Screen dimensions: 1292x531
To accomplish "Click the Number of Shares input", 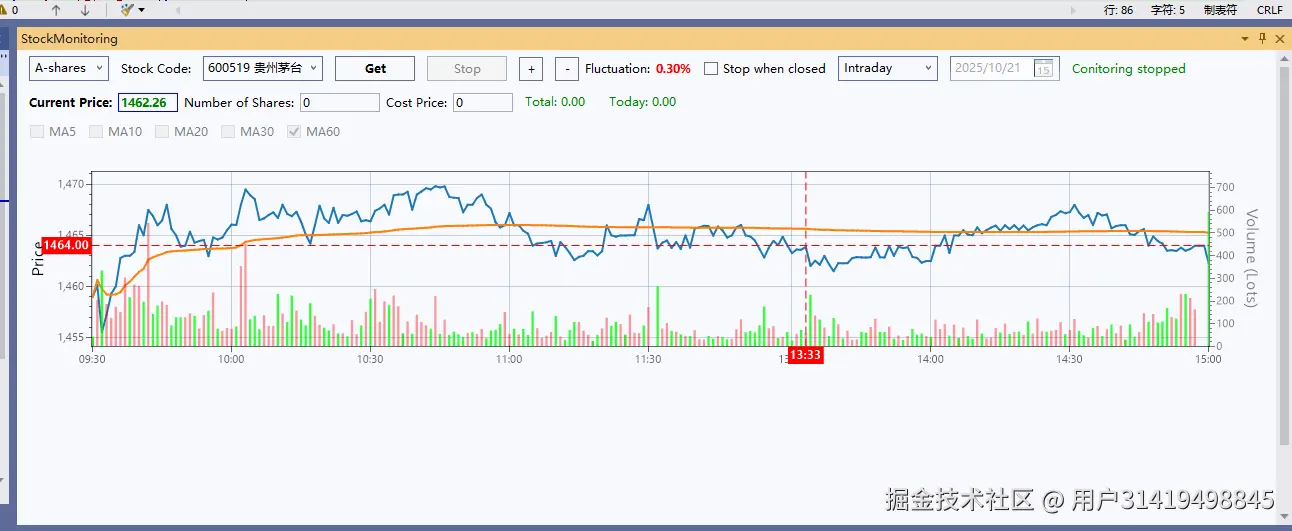I will point(340,102).
